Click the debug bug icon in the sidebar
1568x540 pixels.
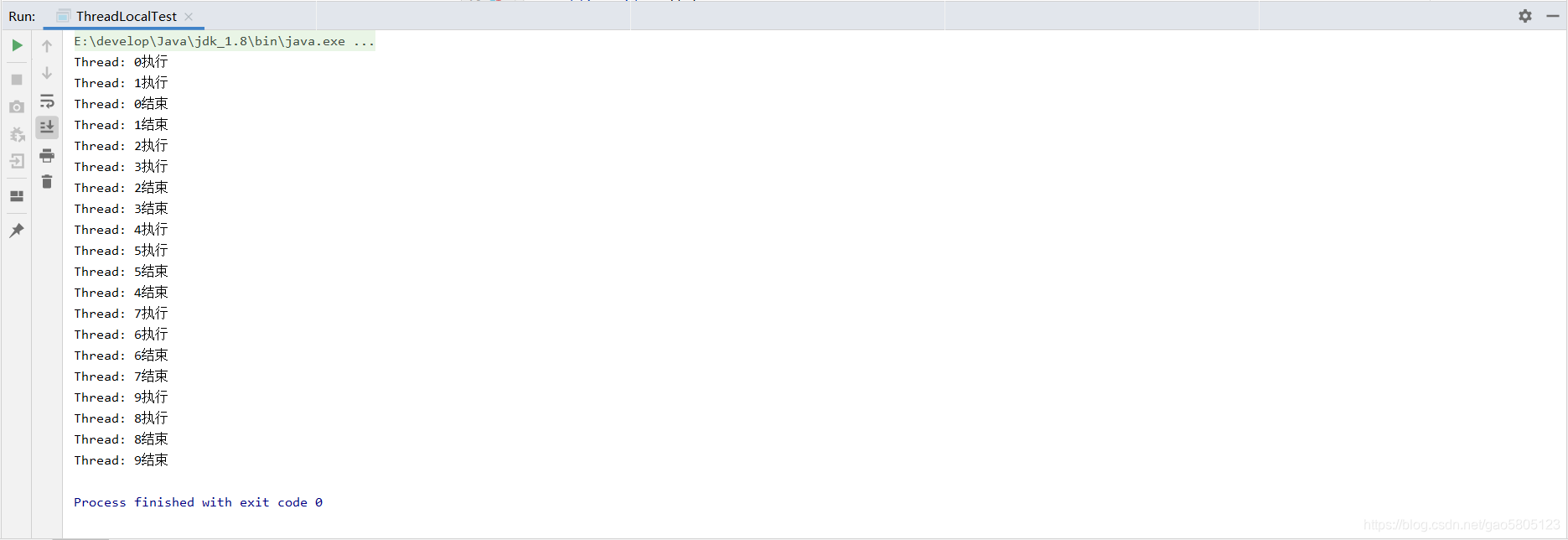click(x=17, y=134)
